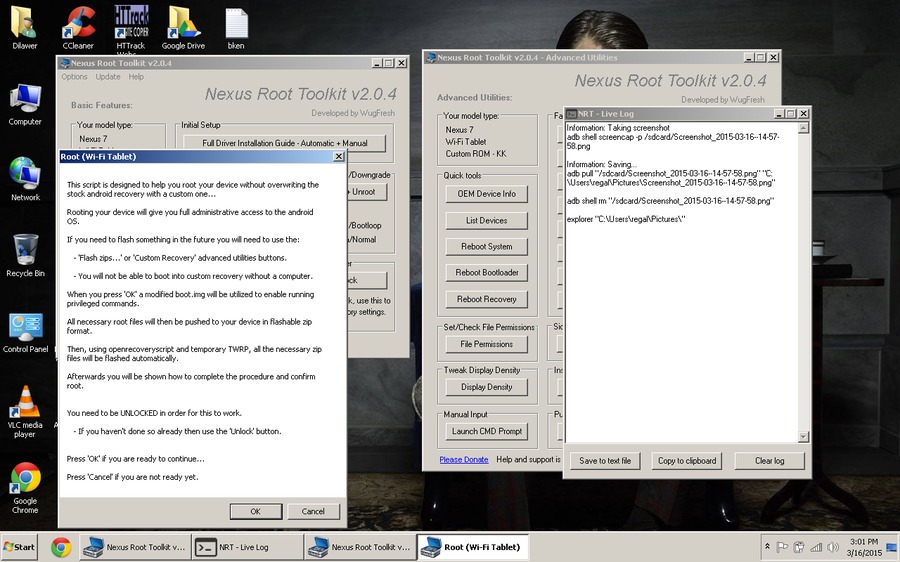Open the bken text file icon
Viewport: 900px width, 562px height.
[x=236, y=28]
